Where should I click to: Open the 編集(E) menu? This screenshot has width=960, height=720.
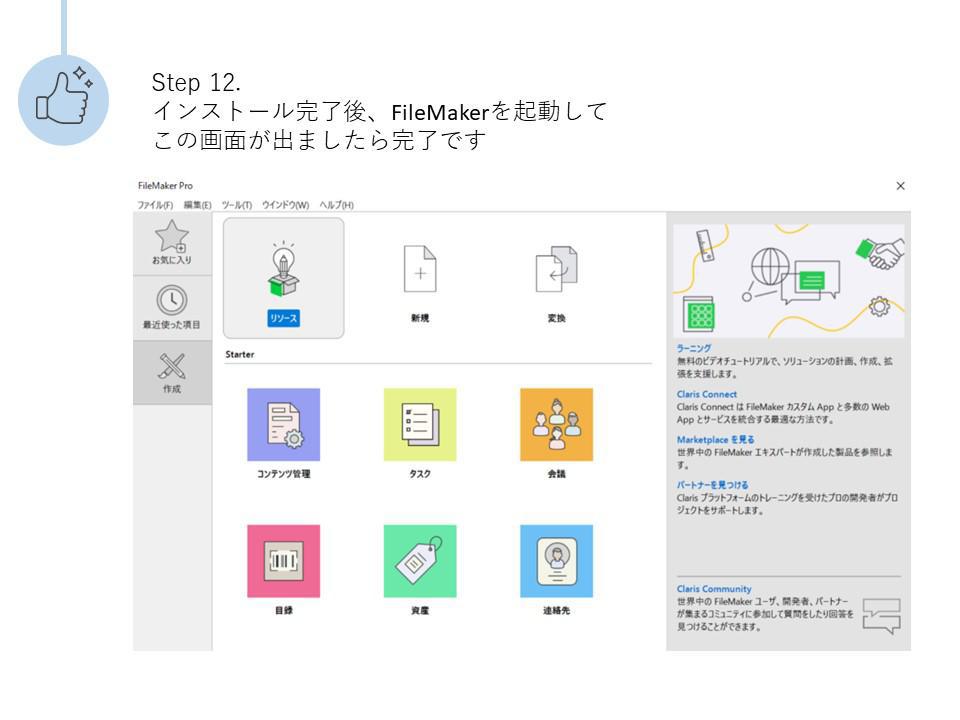tap(197, 205)
